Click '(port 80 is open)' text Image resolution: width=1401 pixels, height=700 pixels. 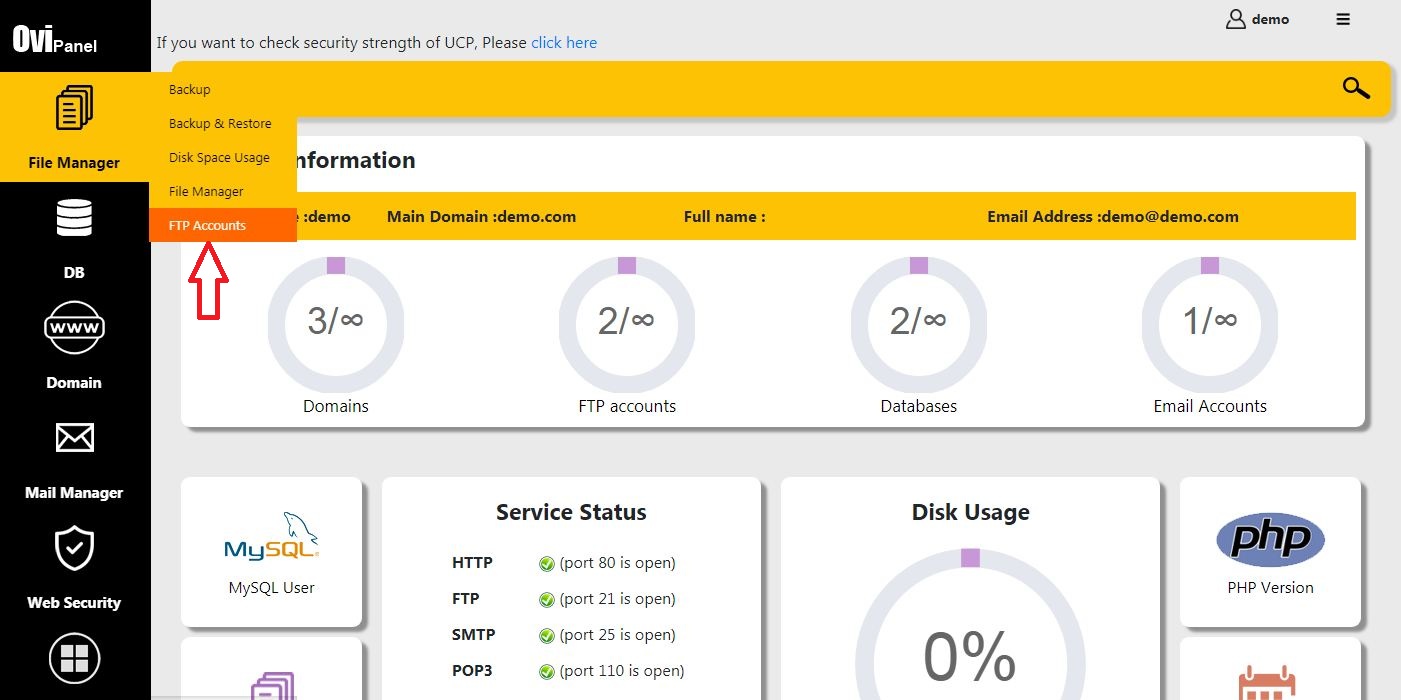tap(618, 563)
